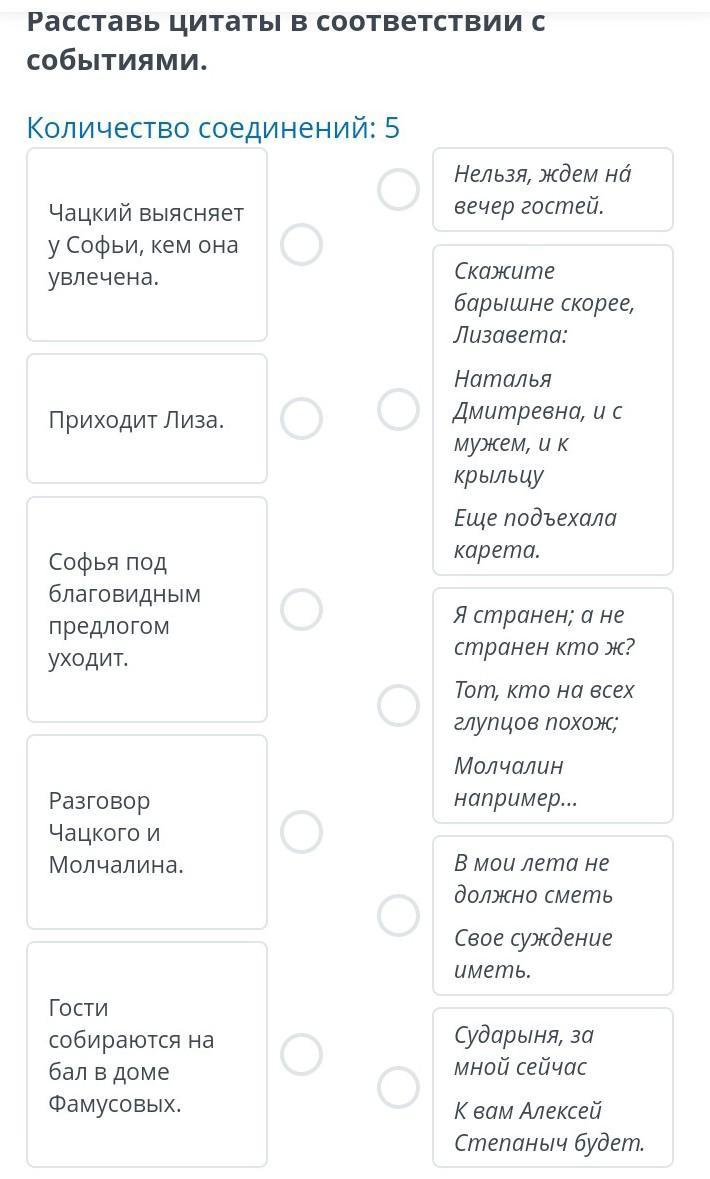Select connector circle for 'Гости собираются на бал'
Screen dimensions: 710x1179
pyautogui.click(x=302, y=1054)
